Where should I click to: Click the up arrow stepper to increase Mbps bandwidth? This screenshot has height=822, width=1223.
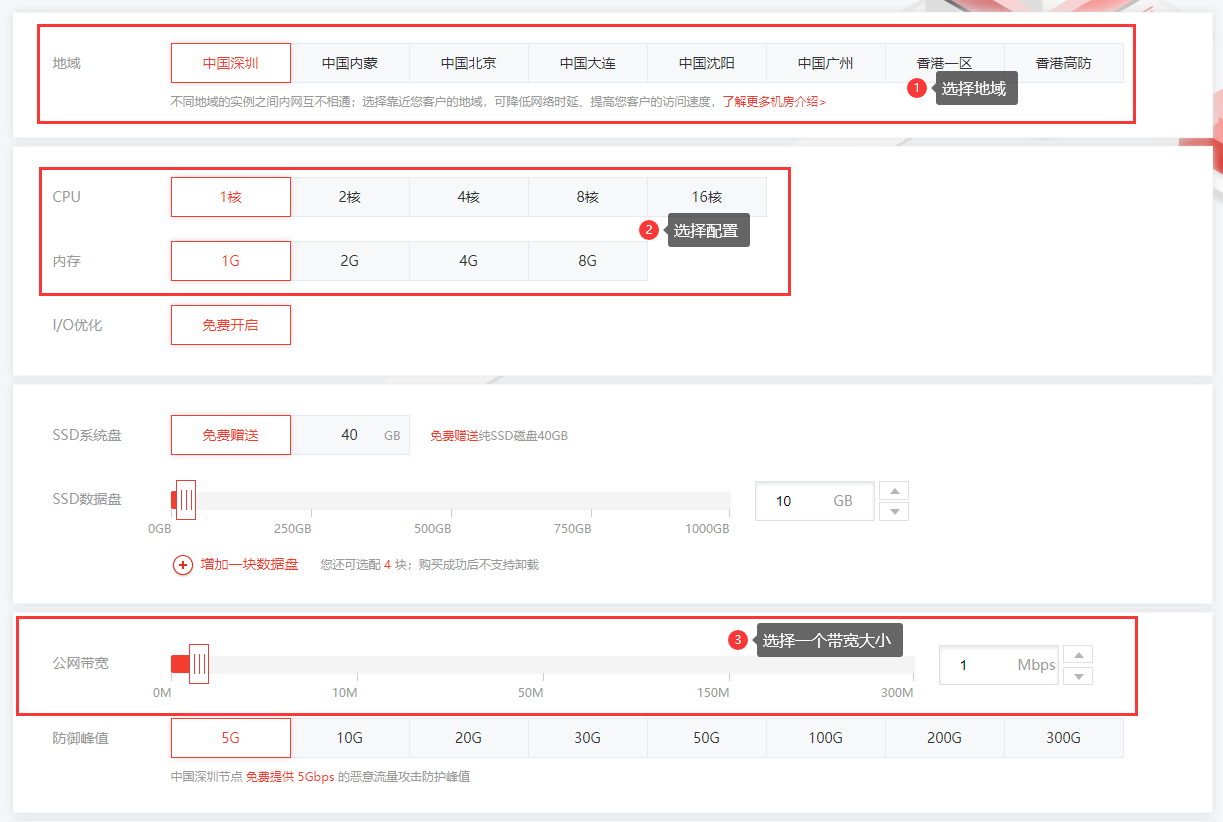point(1077,653)
